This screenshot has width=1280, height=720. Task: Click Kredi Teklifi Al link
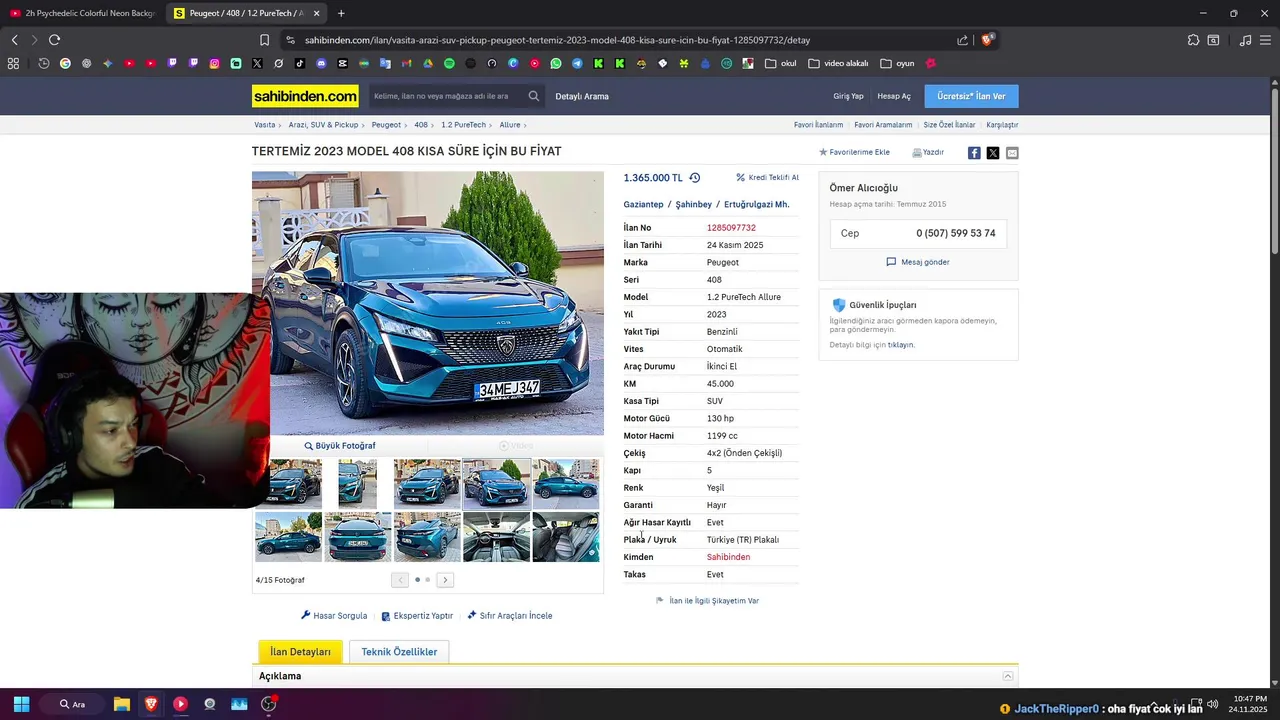pyautogui.click(x=767, y=177)
